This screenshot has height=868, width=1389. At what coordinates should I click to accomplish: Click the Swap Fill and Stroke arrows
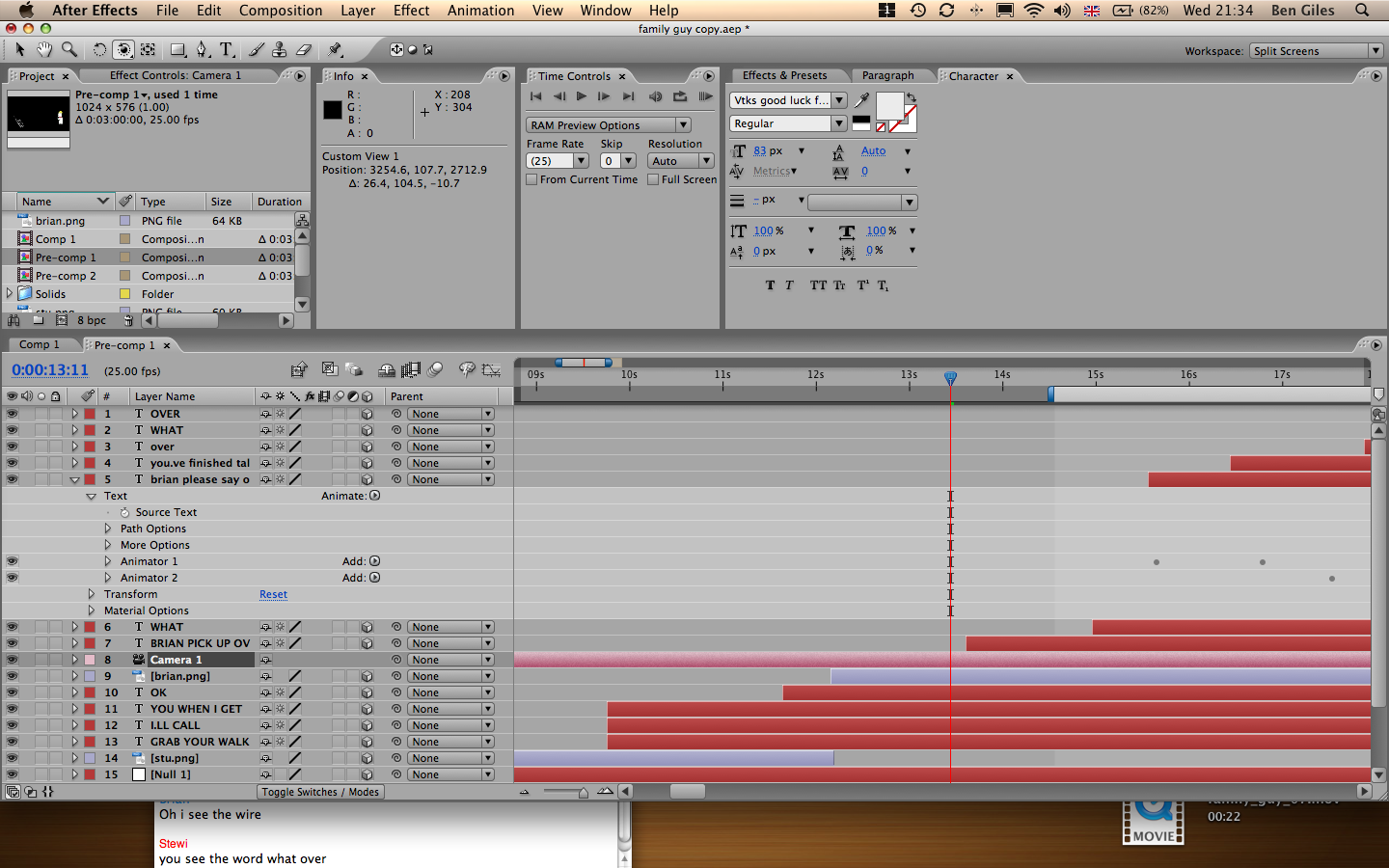tap(912, 97)
